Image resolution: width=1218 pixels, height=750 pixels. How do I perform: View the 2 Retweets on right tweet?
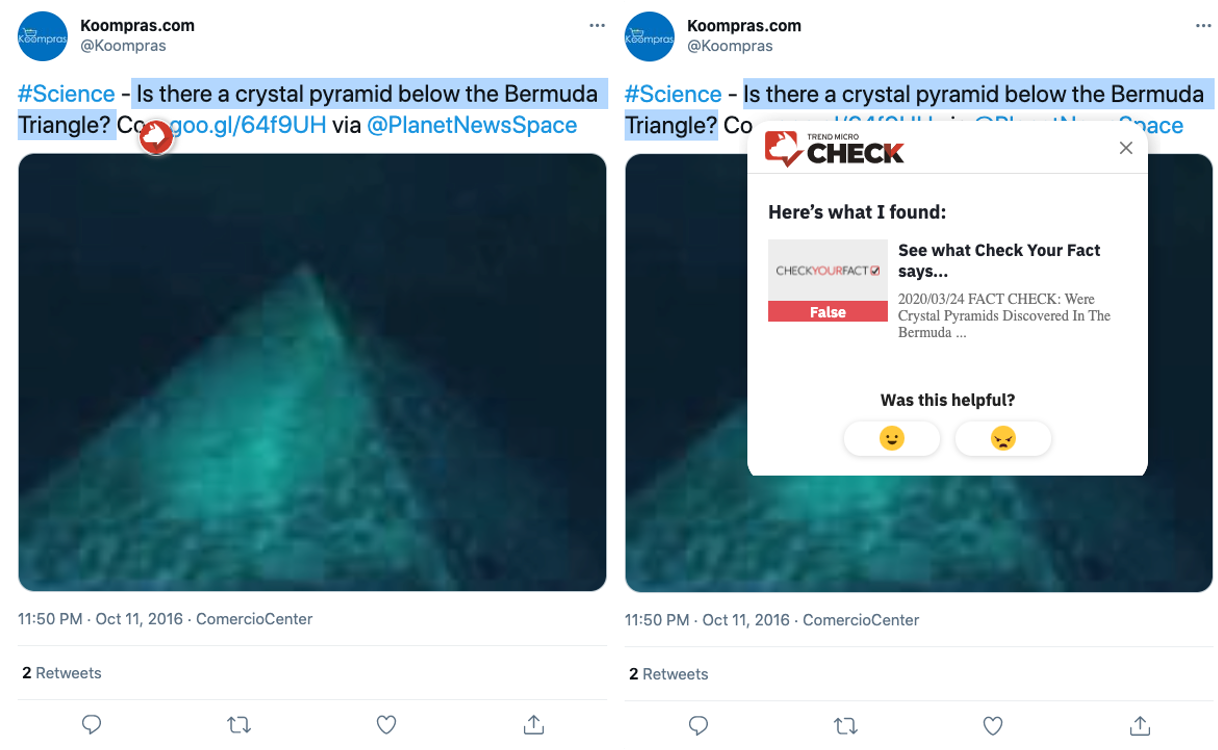[x=668, y=674]
